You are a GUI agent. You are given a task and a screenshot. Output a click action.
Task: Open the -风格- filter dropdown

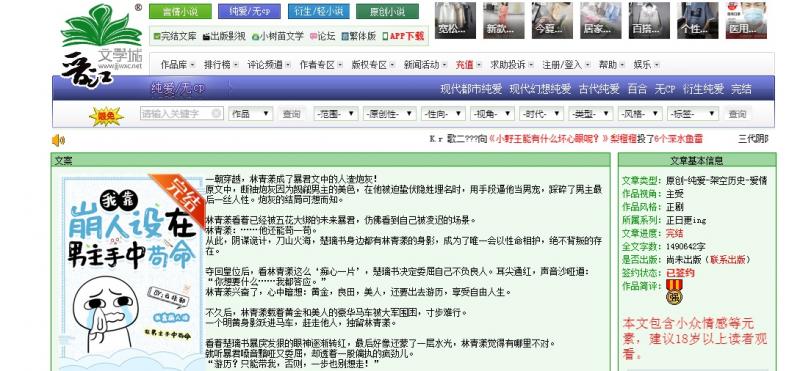tap(640, 114)
